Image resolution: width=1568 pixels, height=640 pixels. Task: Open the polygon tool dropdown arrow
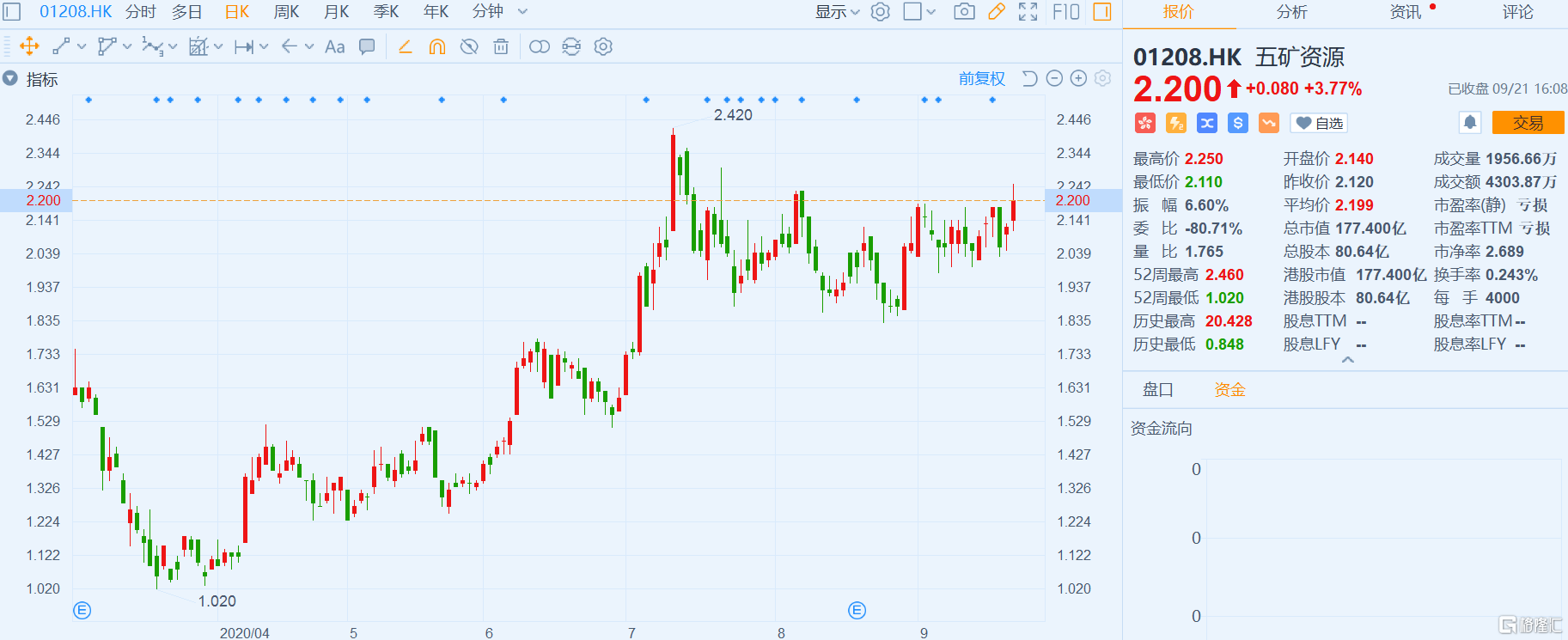127,46
